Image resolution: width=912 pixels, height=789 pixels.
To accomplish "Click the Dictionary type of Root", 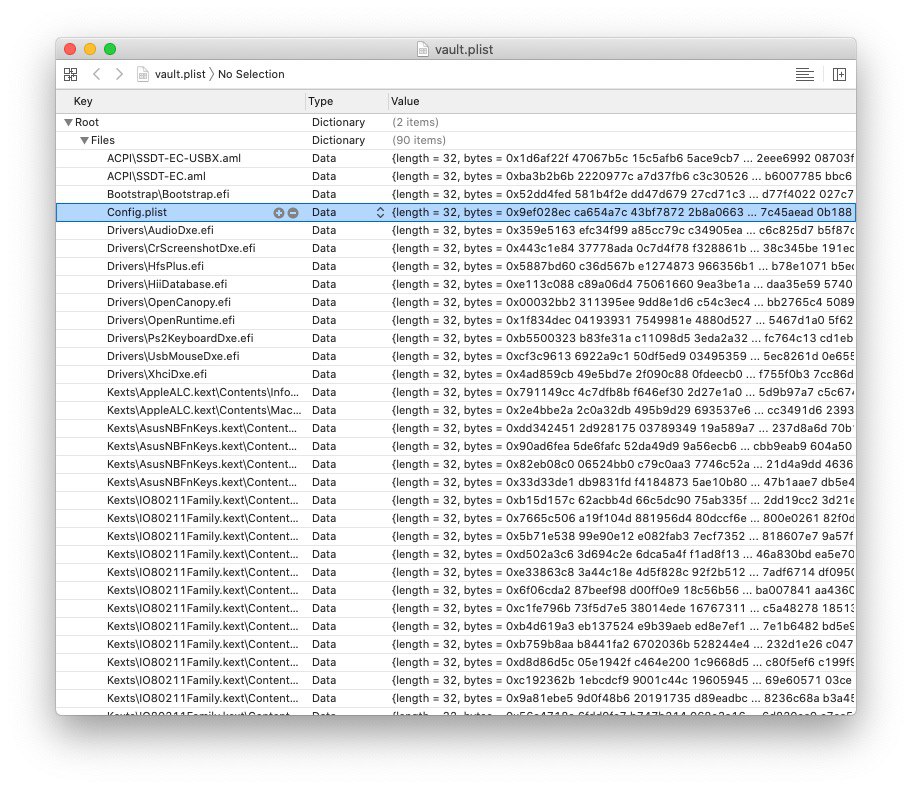I will (x=339, y=122).
